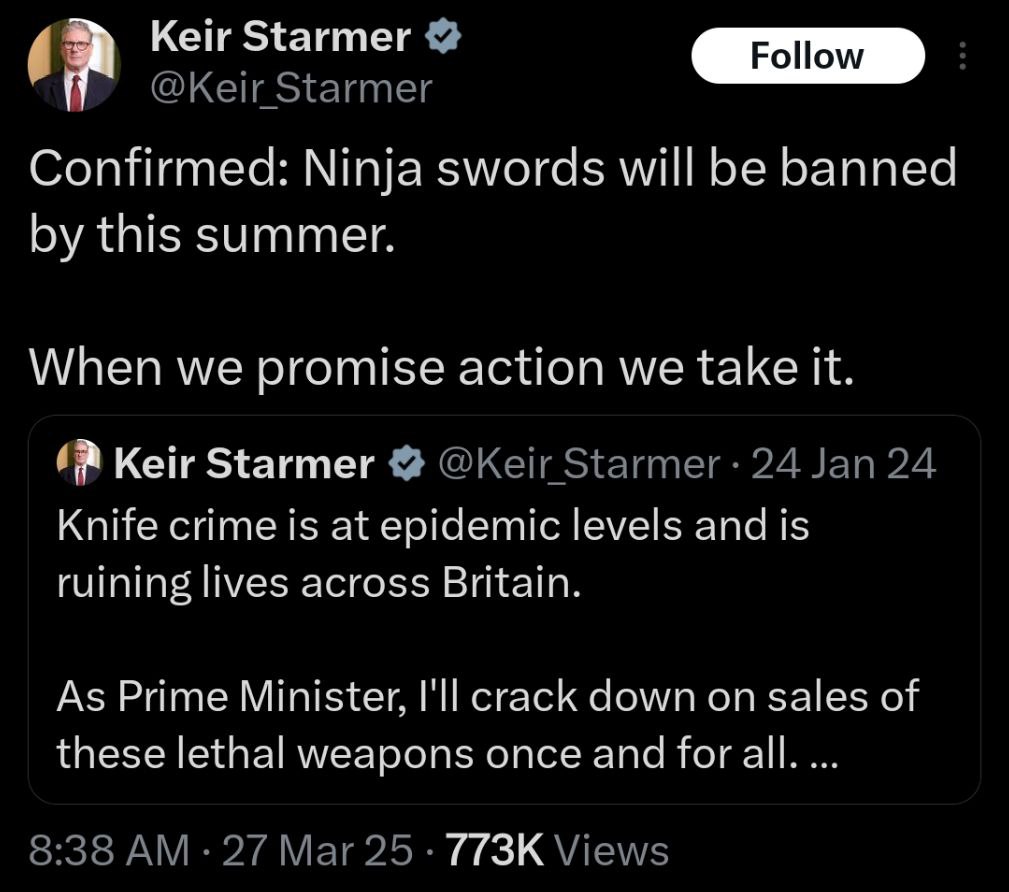Screen dimensions: 1009x892
Task: Click the 'Confirmed: Ninja swords' tweet text
Action: (x=493, y=201)
